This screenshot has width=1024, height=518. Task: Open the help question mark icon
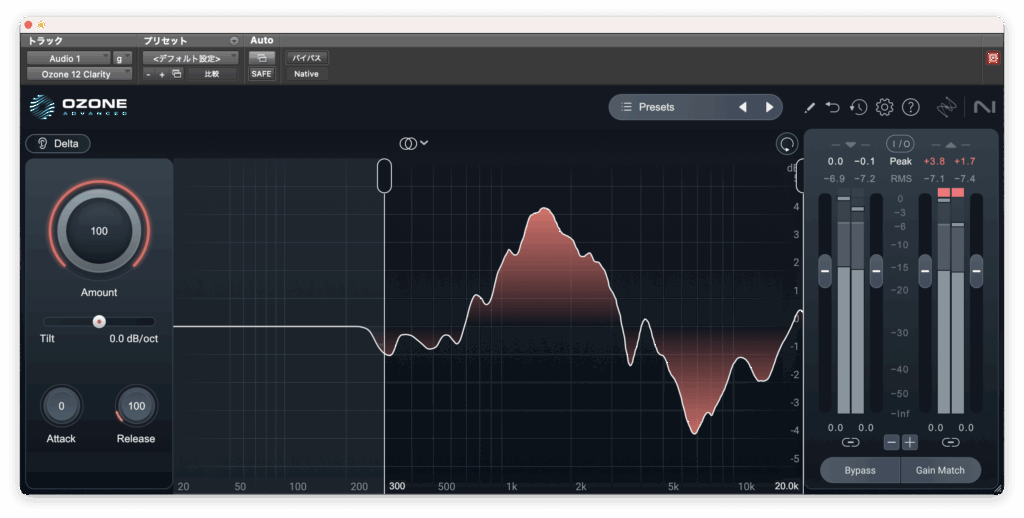[910, 107]
